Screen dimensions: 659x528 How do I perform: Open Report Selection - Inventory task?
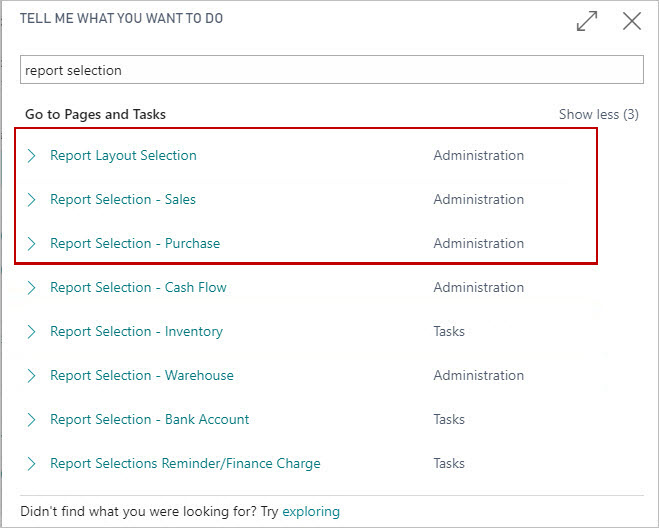coord(136,331)
